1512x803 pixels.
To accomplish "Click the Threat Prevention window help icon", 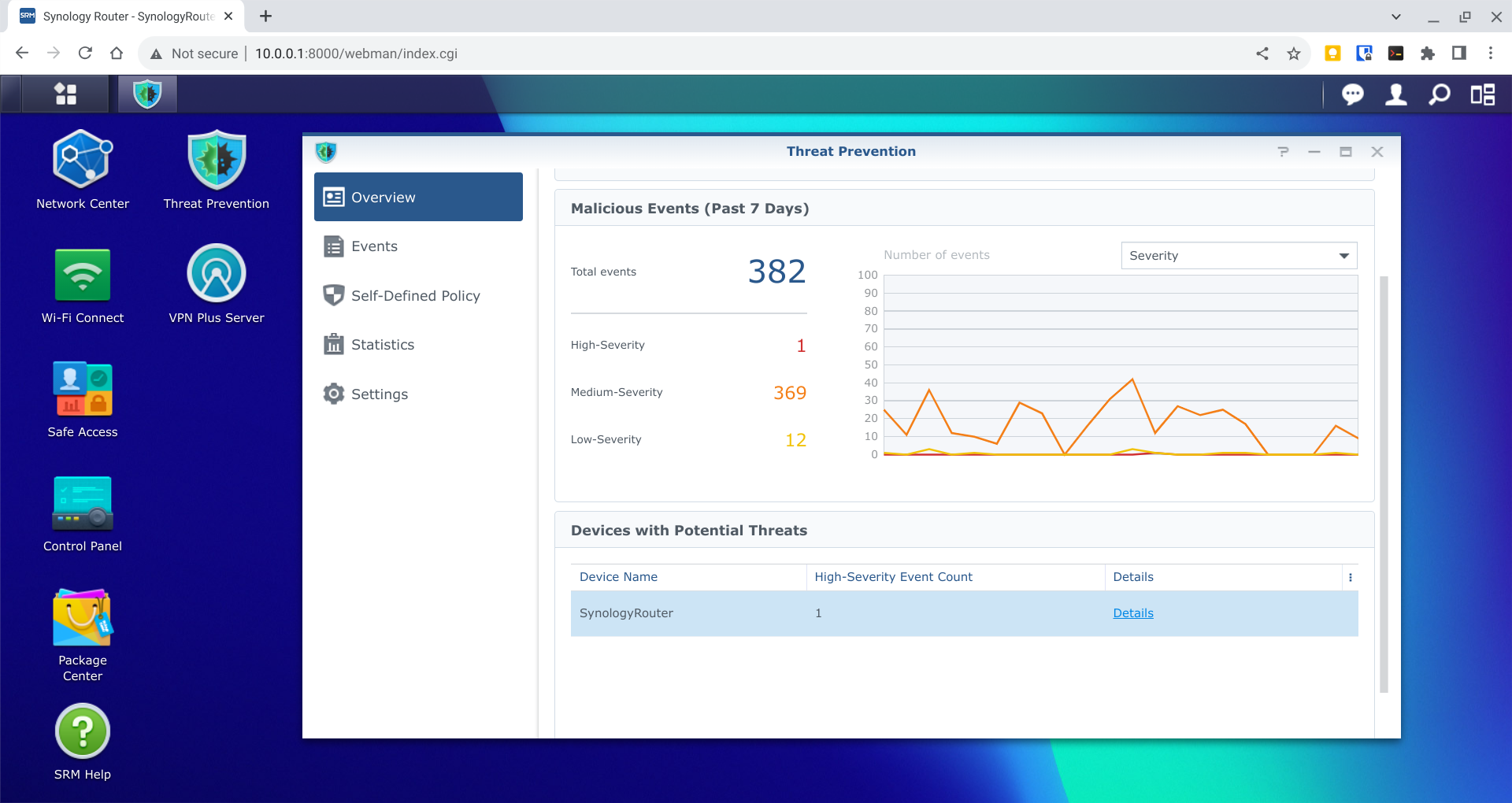I will tap(1284, 152).
